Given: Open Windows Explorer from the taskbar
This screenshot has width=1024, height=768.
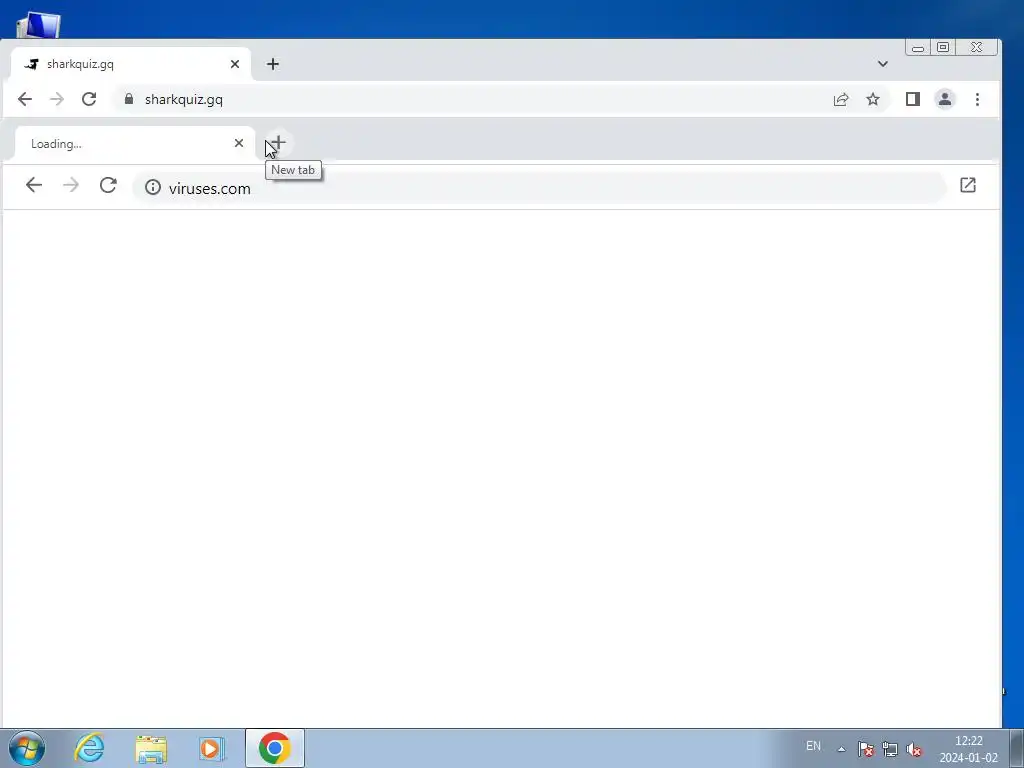Looking at the screenshot, I should [x=151, y=748].
